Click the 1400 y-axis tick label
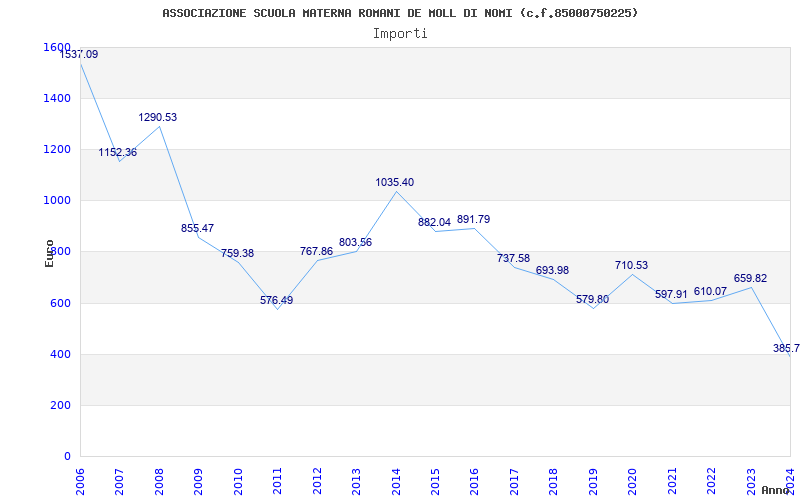The width and height of the screenshot is (800, 500). click(x=55, y=98)
